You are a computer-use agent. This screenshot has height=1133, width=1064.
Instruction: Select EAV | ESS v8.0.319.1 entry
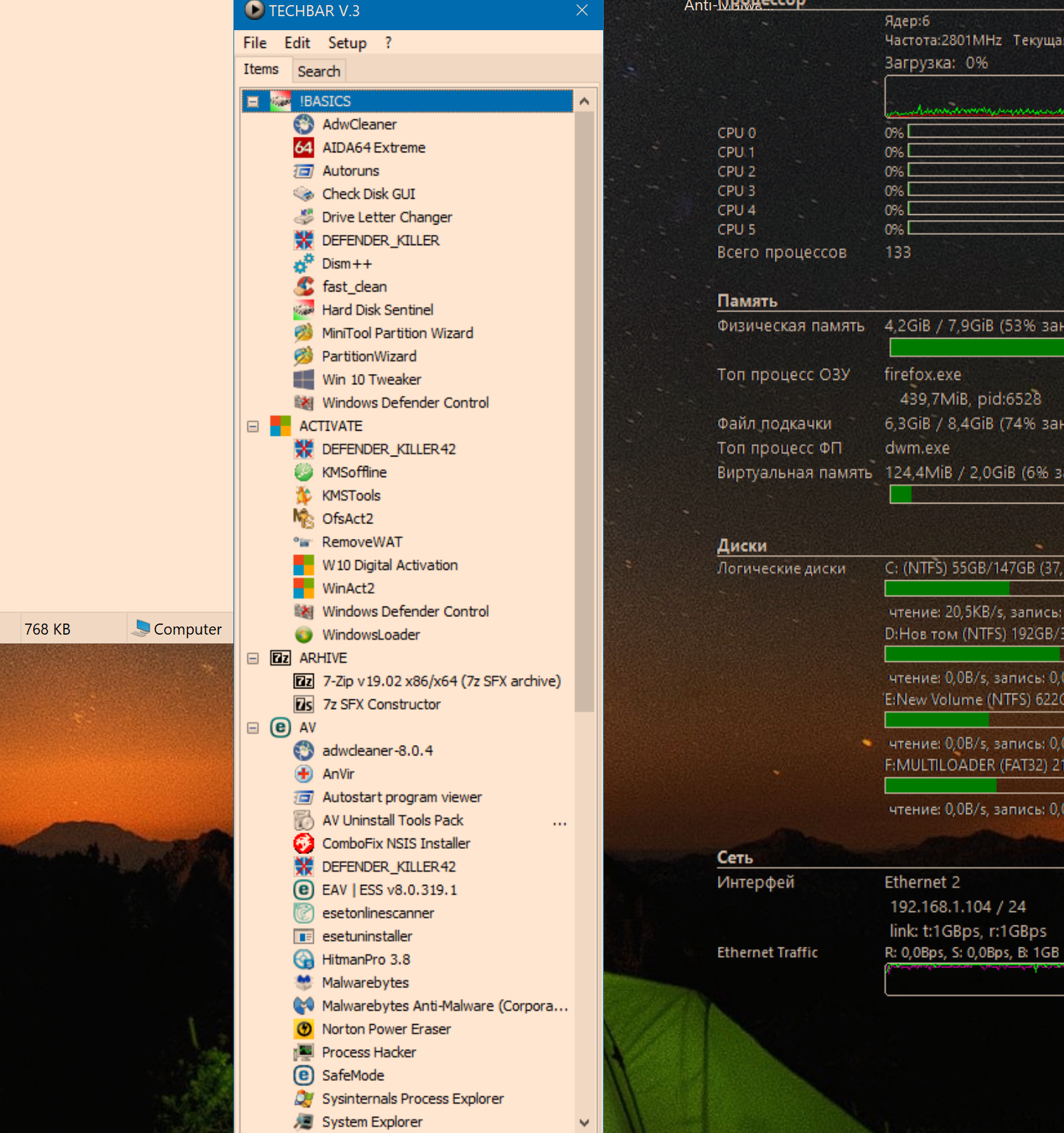pos(390,890)
